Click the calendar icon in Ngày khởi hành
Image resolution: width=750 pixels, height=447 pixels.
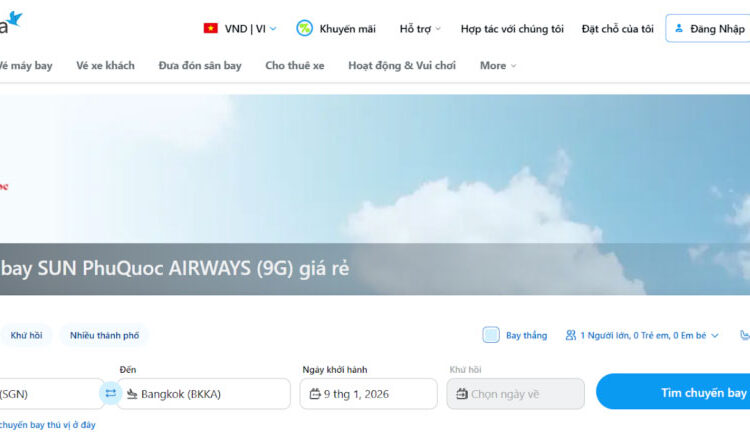click(315, 394)
